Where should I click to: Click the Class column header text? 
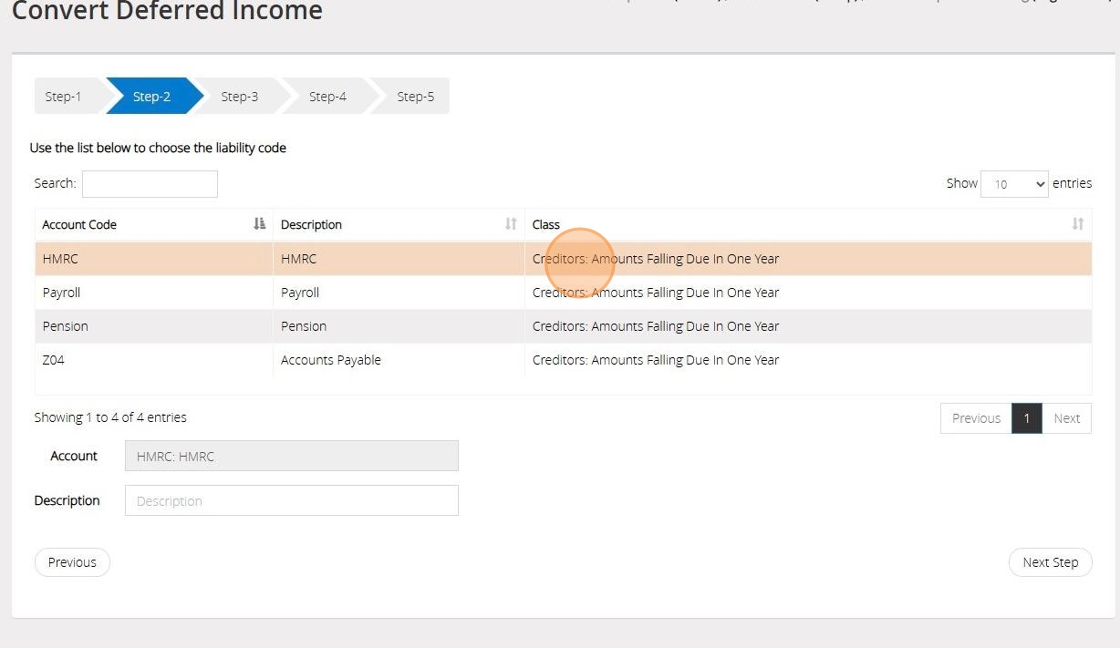coord(546,224)
